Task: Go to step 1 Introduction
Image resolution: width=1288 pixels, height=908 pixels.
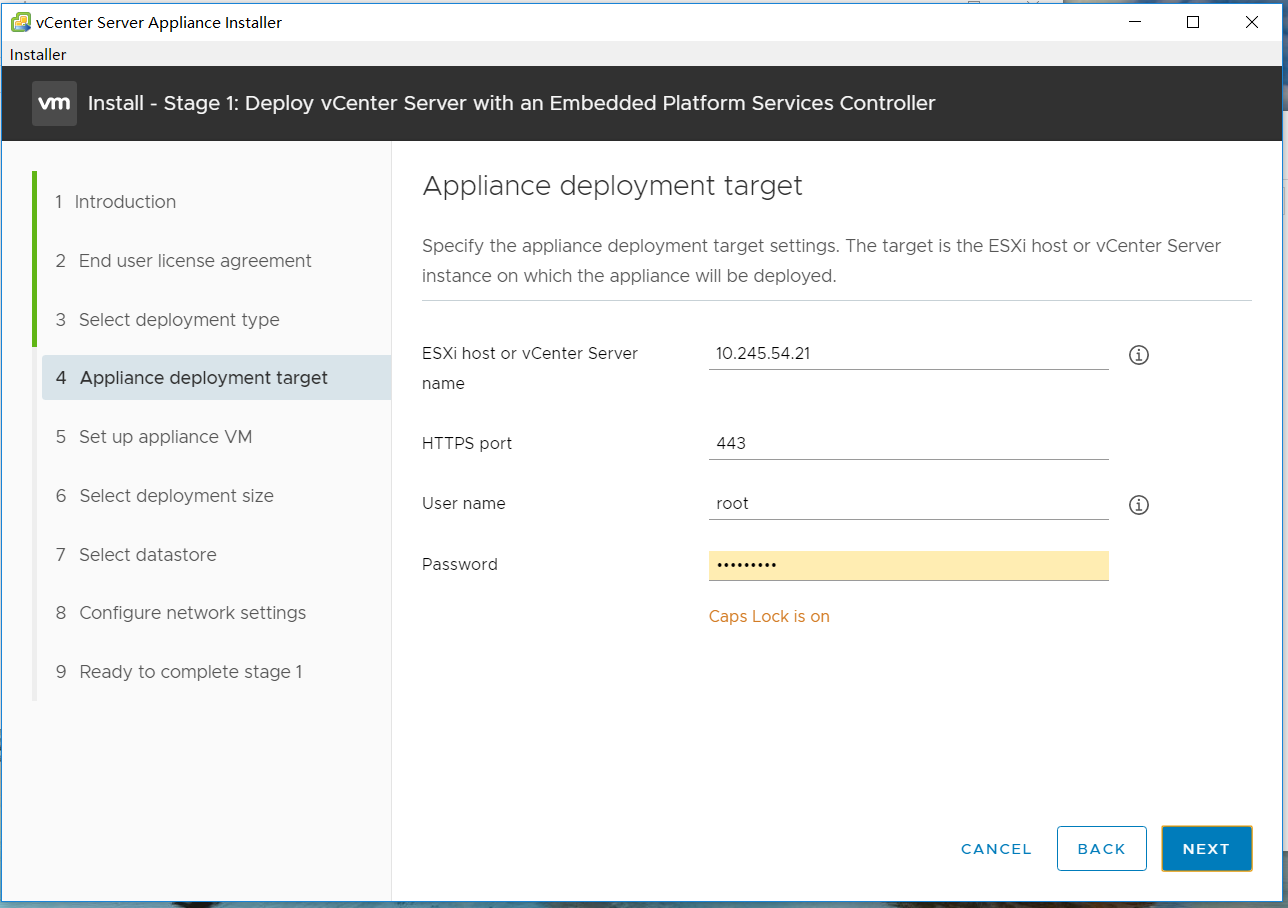Action: [115, 202]
